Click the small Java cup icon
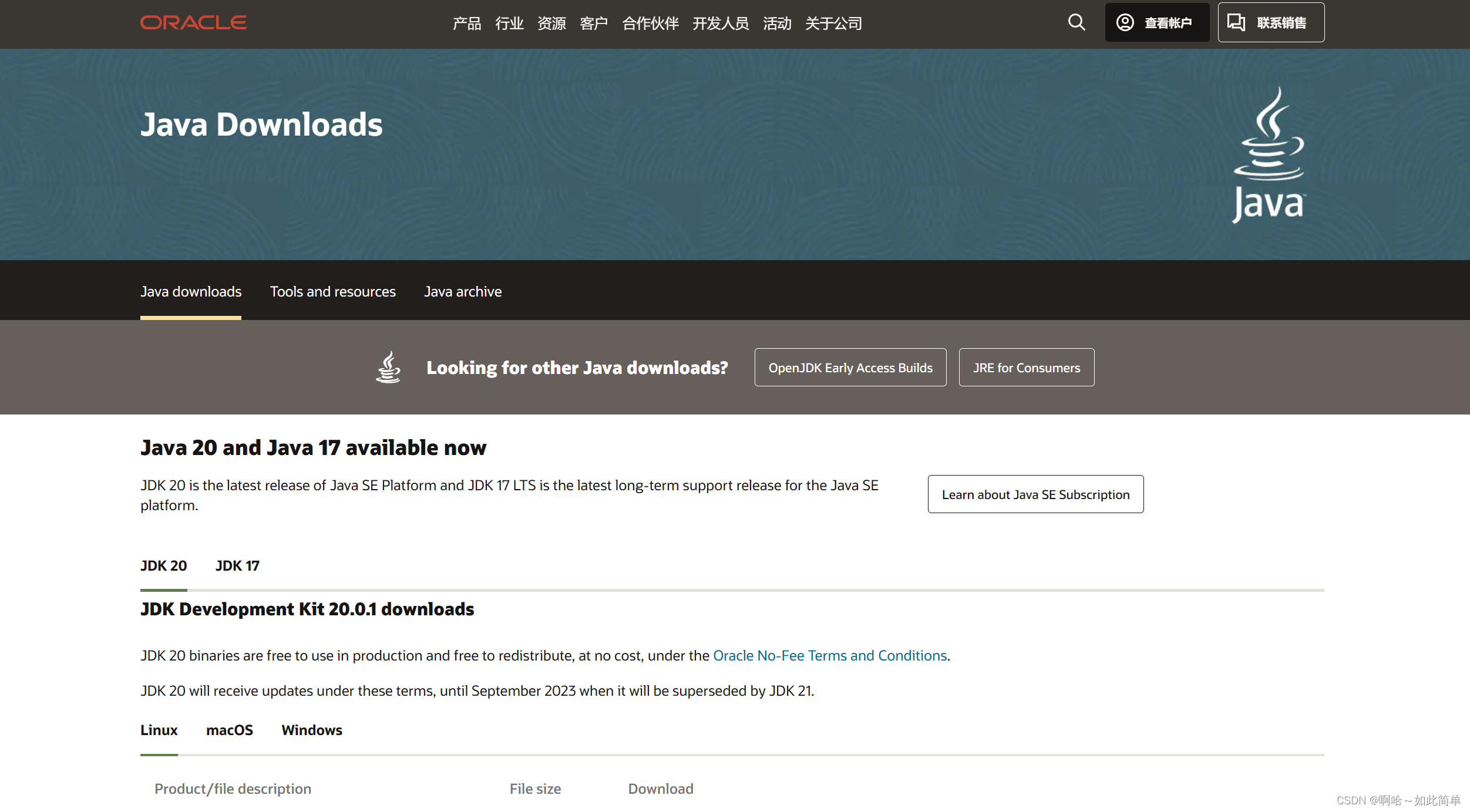The height and width of the screenshot is (812, 1470). point(388,368)
